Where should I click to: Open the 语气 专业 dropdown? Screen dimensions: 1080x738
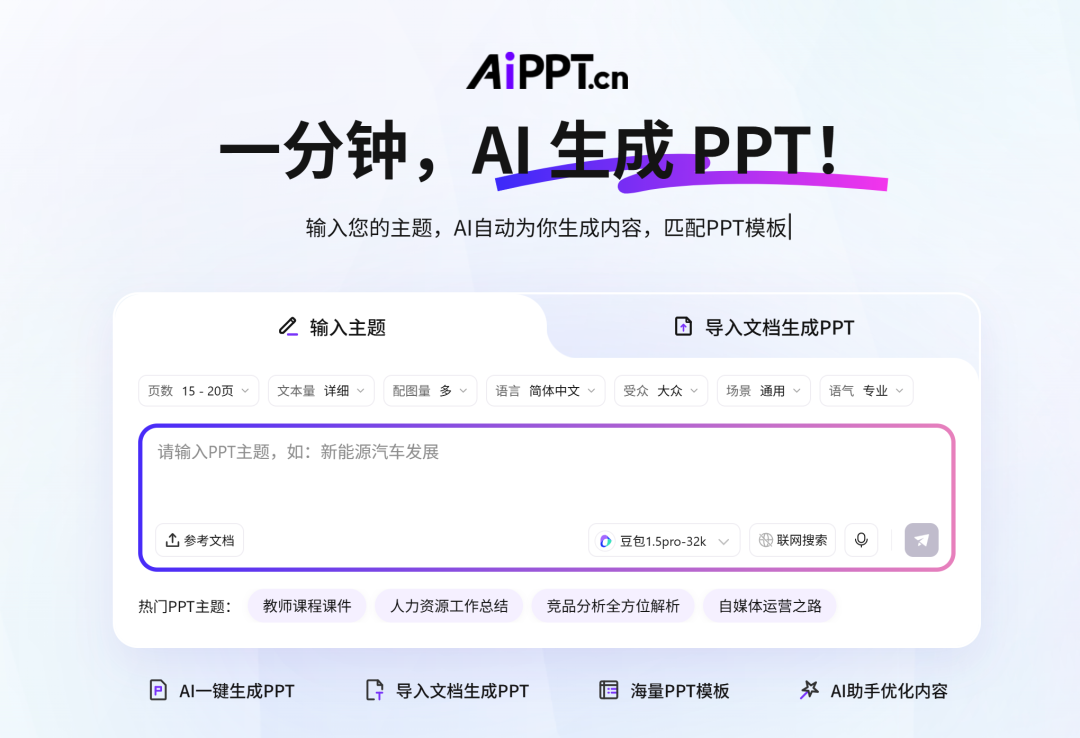866,391
